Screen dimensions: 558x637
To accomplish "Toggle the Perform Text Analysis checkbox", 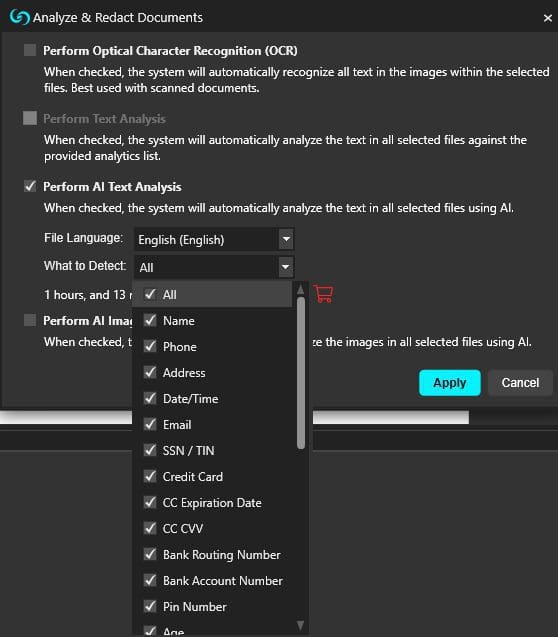I will pos(30,118).
